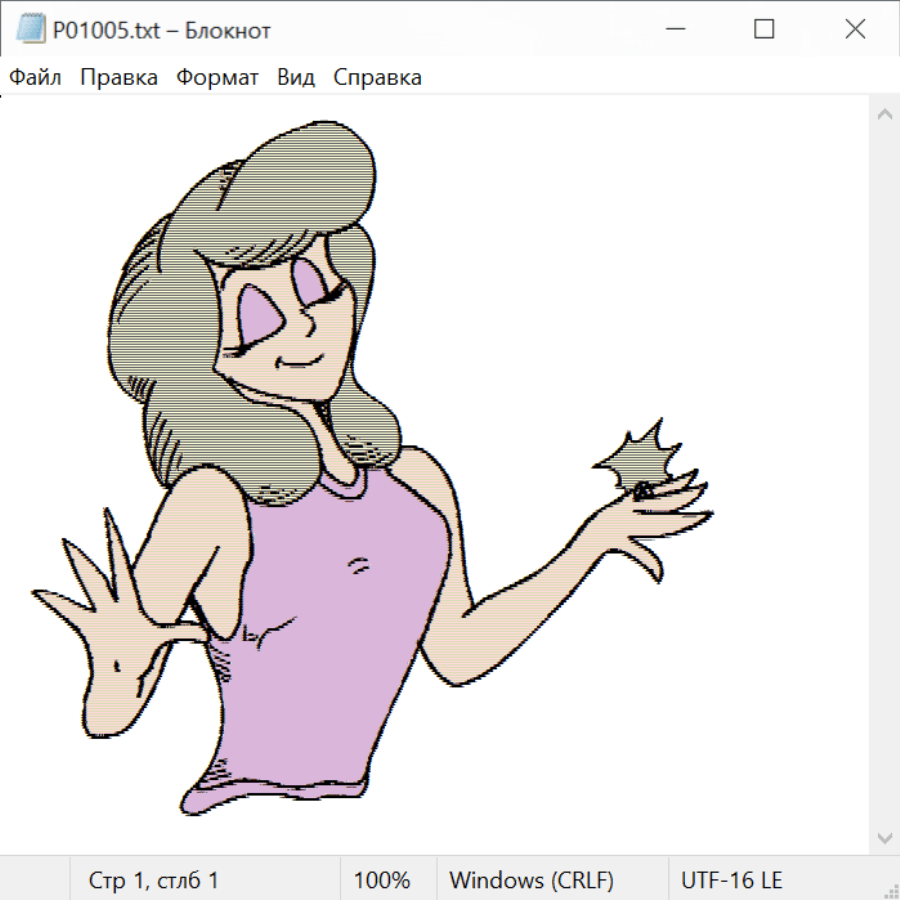
Task: Click the Стр 1, стлб 1 indicator
Action: [x=154, y=881]
